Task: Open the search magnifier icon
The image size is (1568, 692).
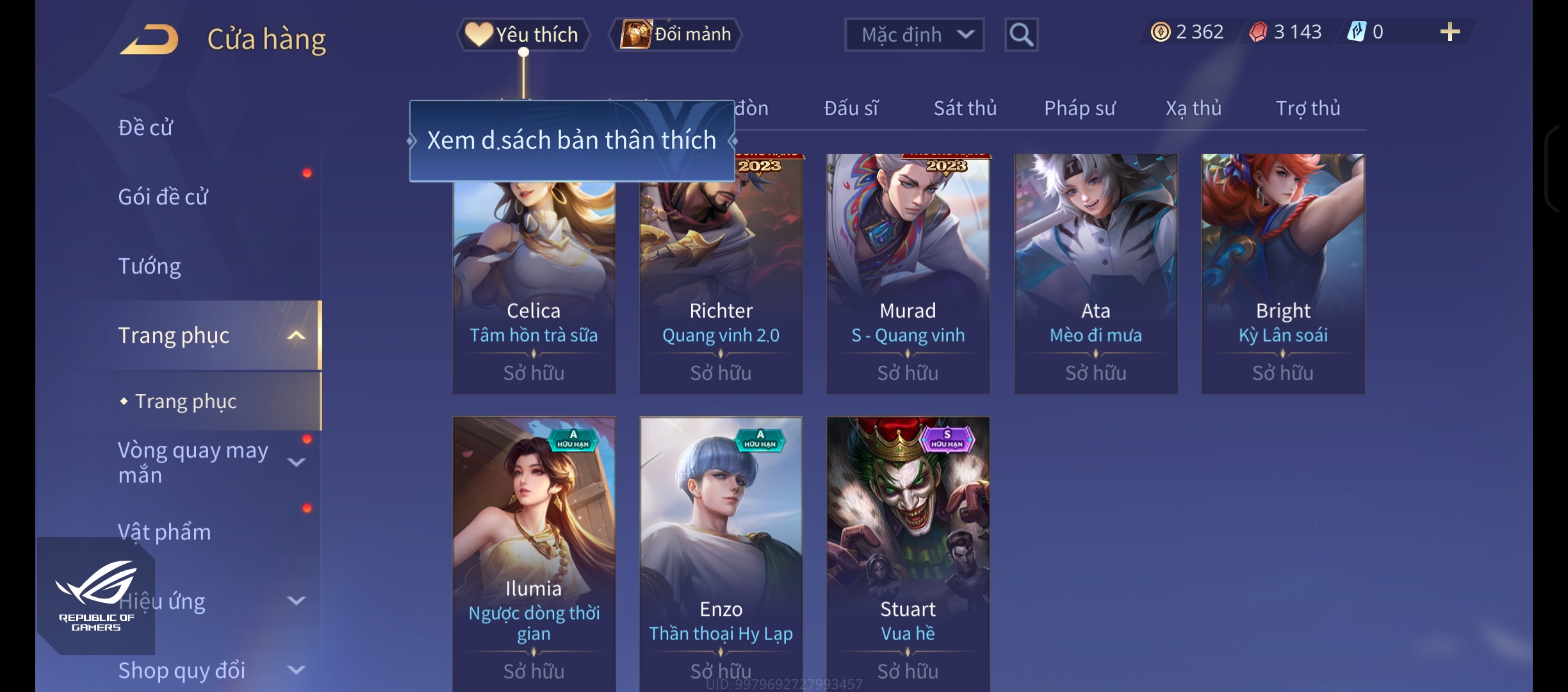Action: point(1021,35)
